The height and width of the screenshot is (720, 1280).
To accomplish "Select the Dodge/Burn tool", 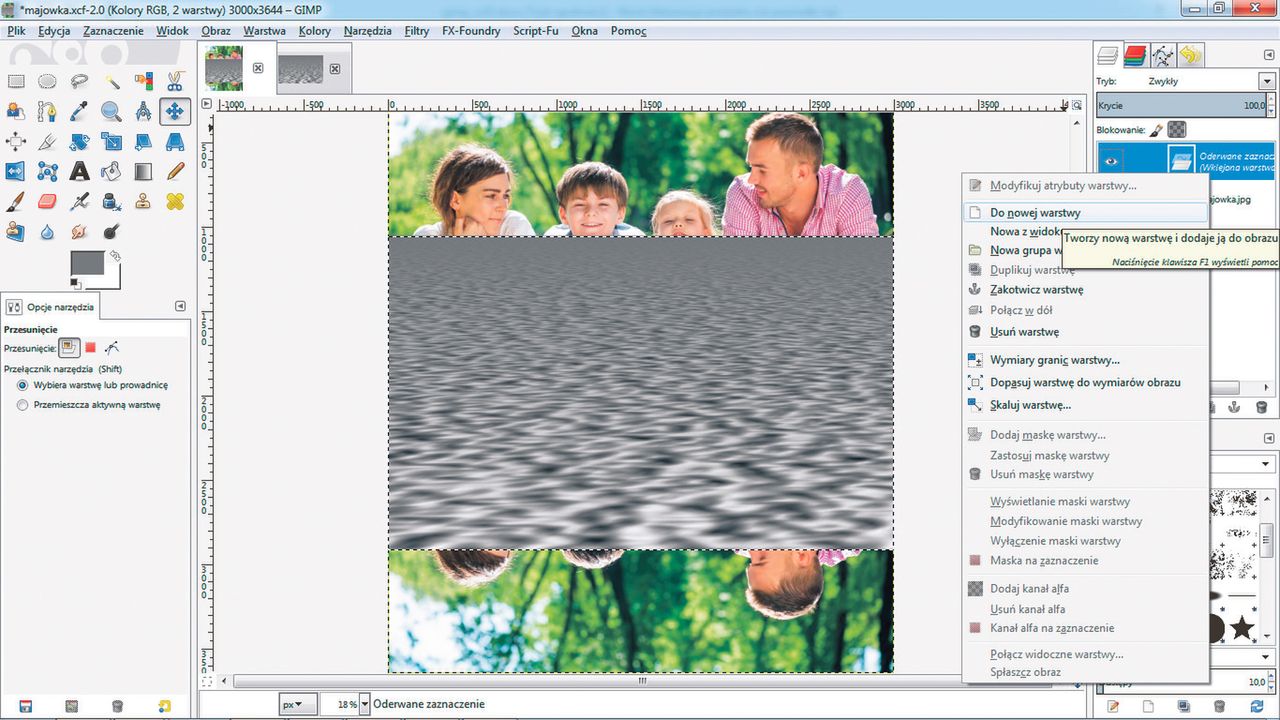I will click(111, 232).
